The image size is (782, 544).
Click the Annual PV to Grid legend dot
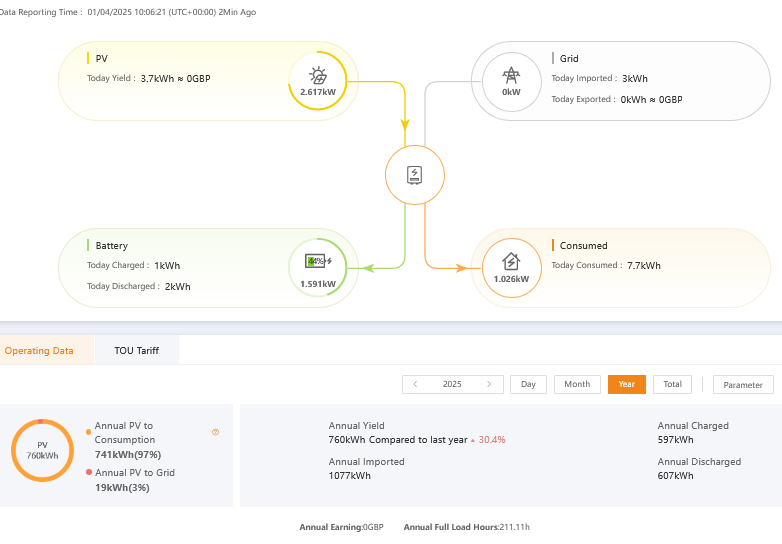89,472
